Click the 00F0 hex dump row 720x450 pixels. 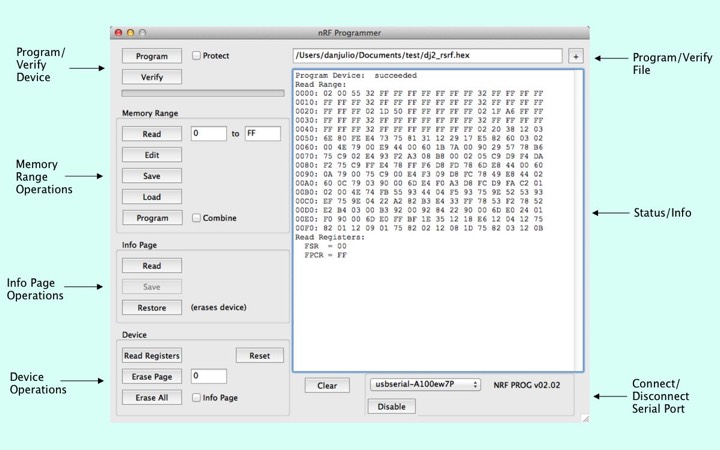pyautogui.click(x=419, y=228)
